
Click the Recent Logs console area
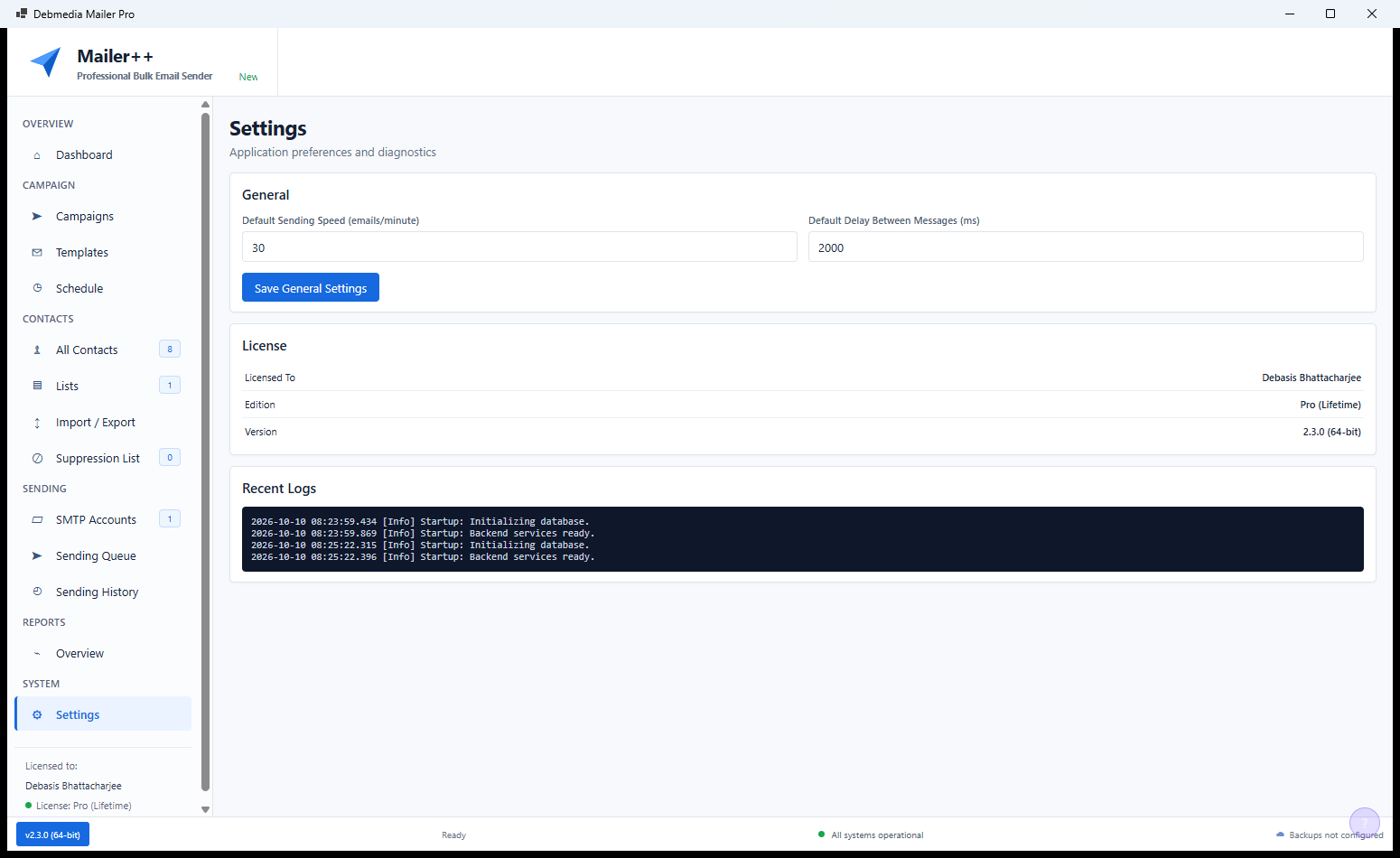[803, 539]
